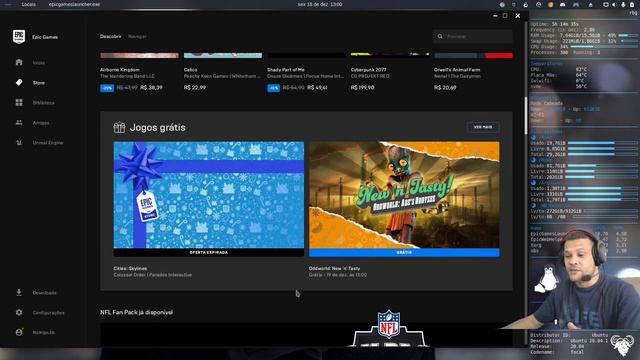Screen dimensions: 640x360
Task: Click the OFERTA EXPIRADA bar under Cities banner
Action: pos(209,252)
